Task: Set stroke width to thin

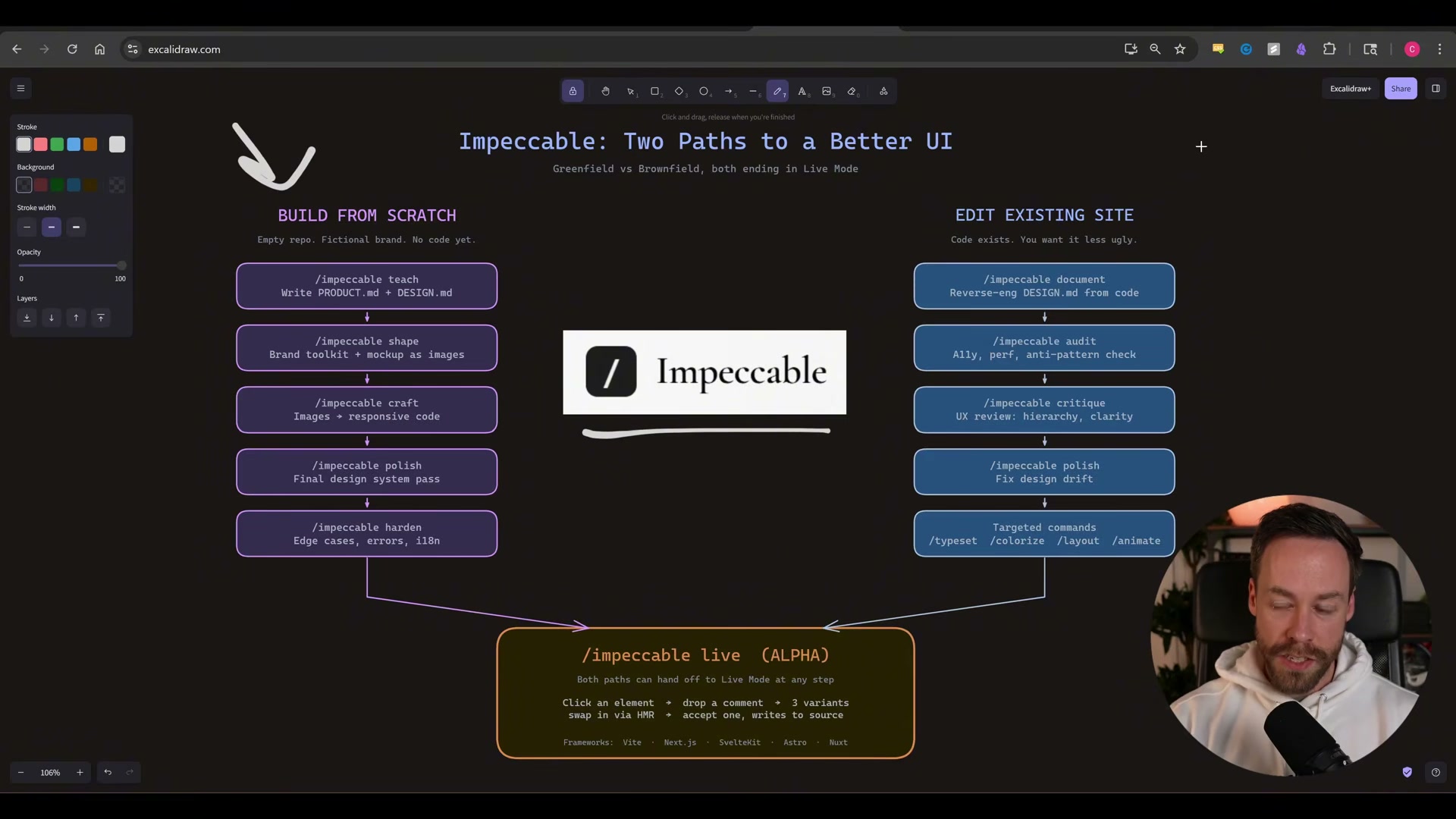Action: point(27,227)
